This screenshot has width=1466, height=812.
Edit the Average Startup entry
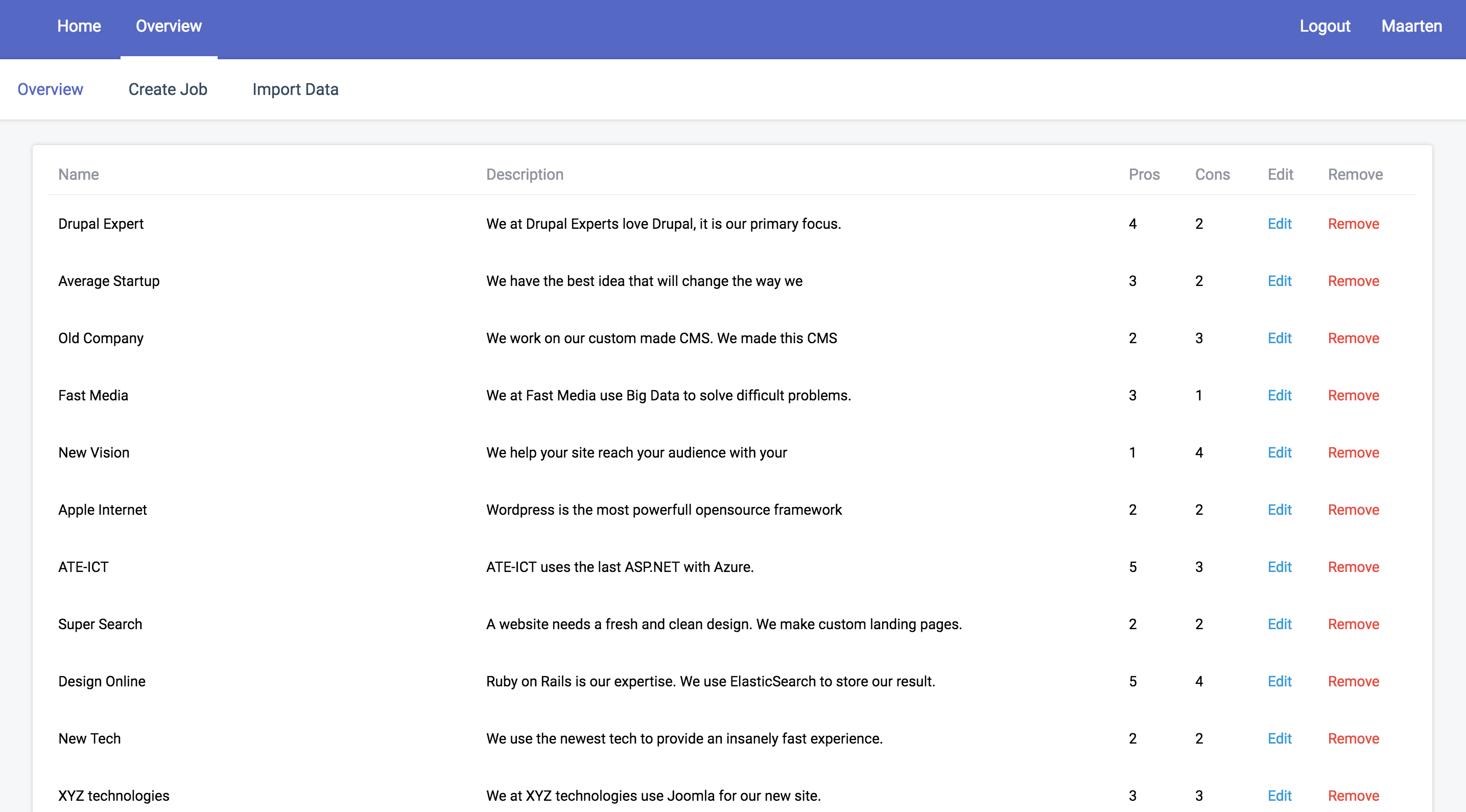coord(1279,281)
